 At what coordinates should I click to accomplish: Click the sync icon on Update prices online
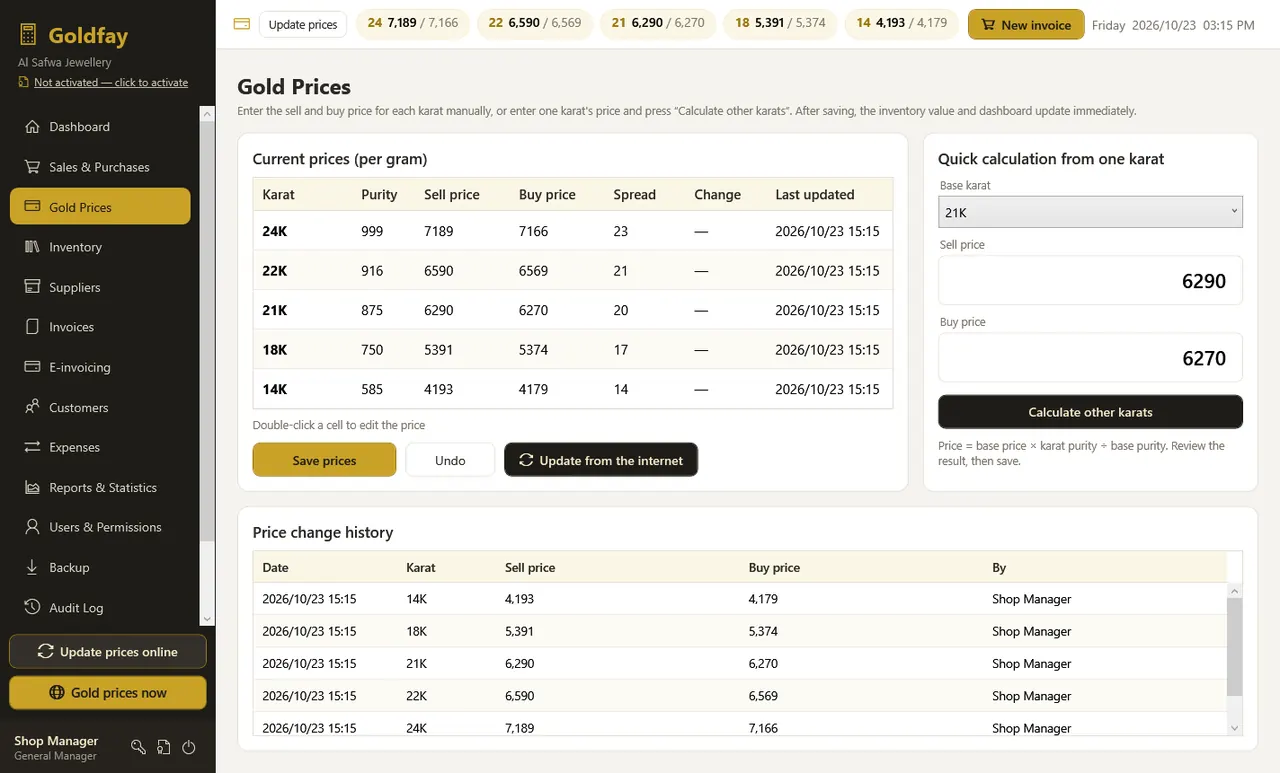click(45, 651)
